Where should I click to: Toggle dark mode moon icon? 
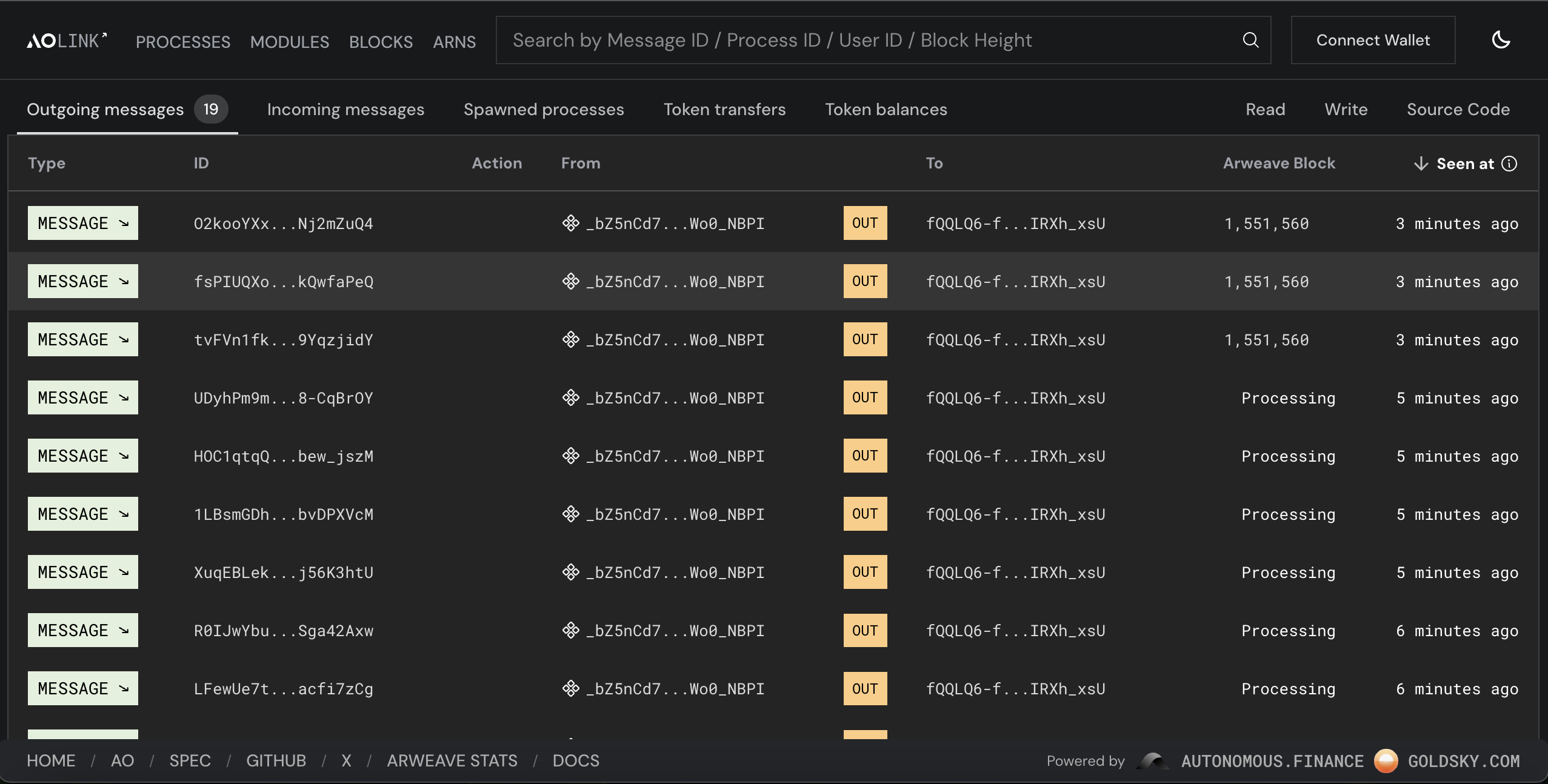[1501, 40]
